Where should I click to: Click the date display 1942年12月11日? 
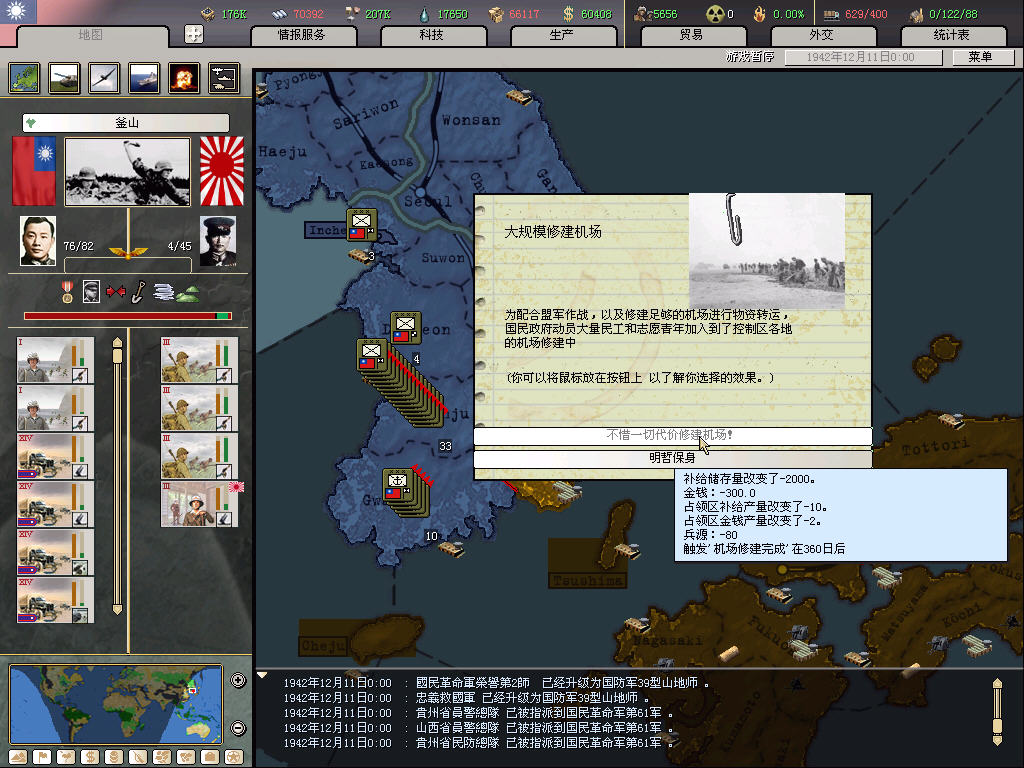click(861, 57)
